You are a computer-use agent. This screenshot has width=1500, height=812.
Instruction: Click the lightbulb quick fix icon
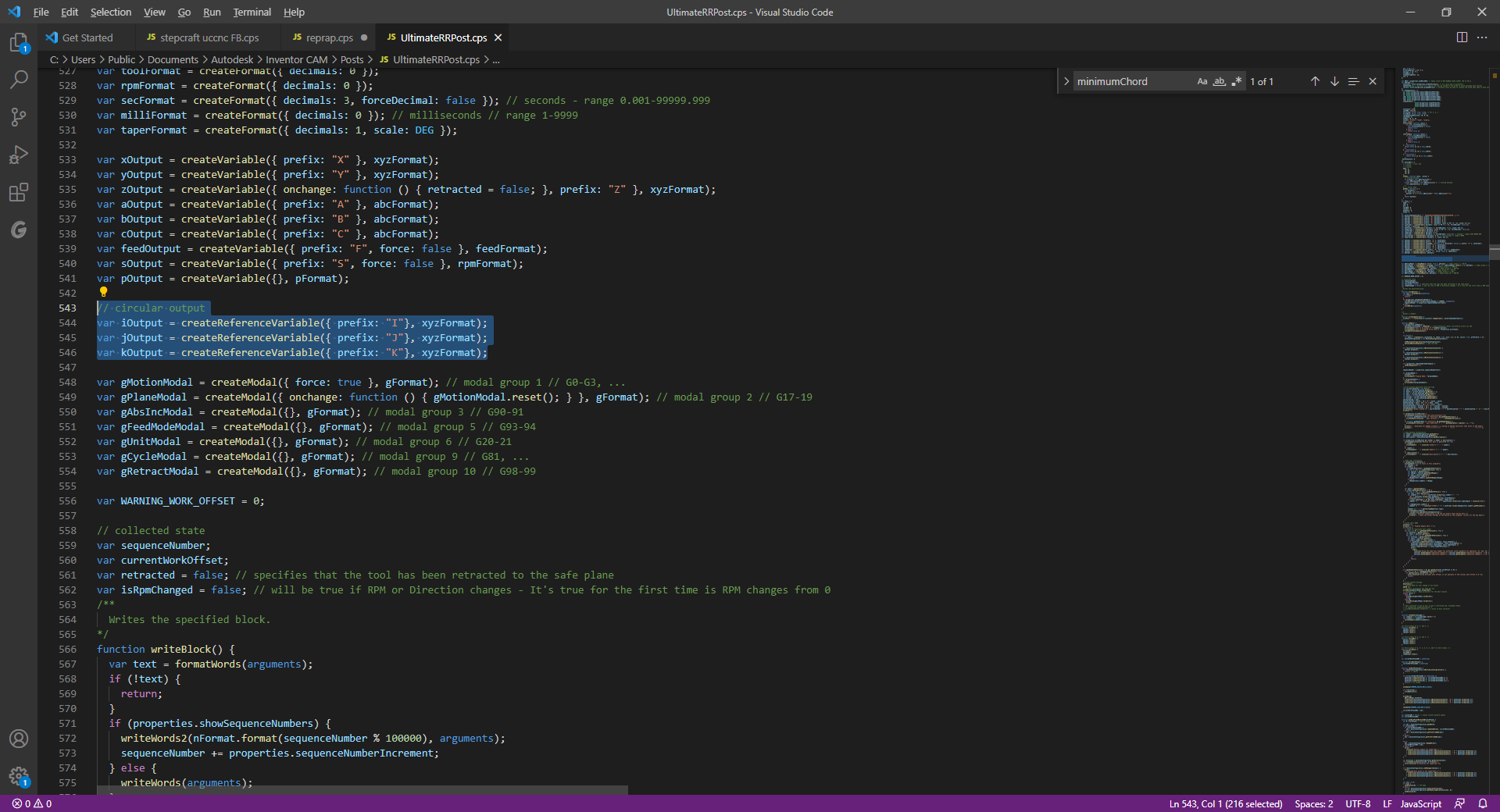pos(103,292)
